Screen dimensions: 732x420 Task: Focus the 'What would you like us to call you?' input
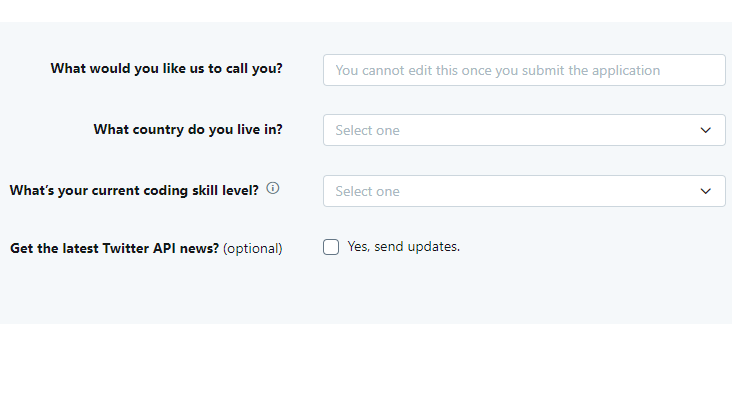pos(524,70)
